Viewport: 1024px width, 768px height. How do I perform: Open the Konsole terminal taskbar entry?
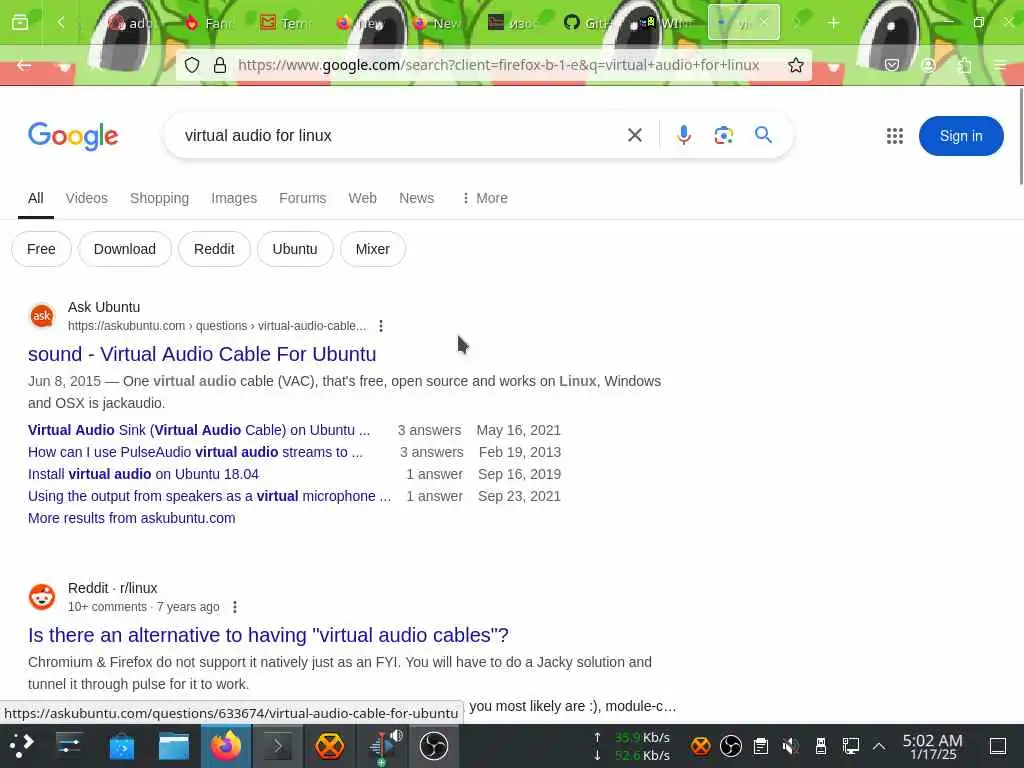(x=278, y=746)
